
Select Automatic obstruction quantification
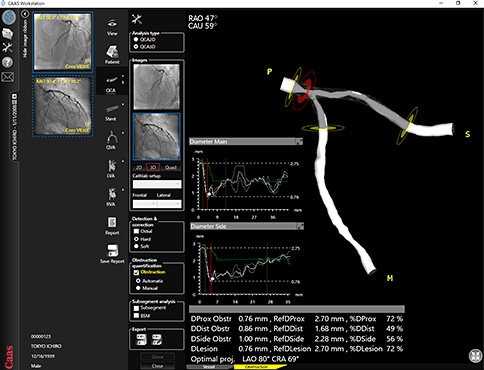tap(138, 281)
